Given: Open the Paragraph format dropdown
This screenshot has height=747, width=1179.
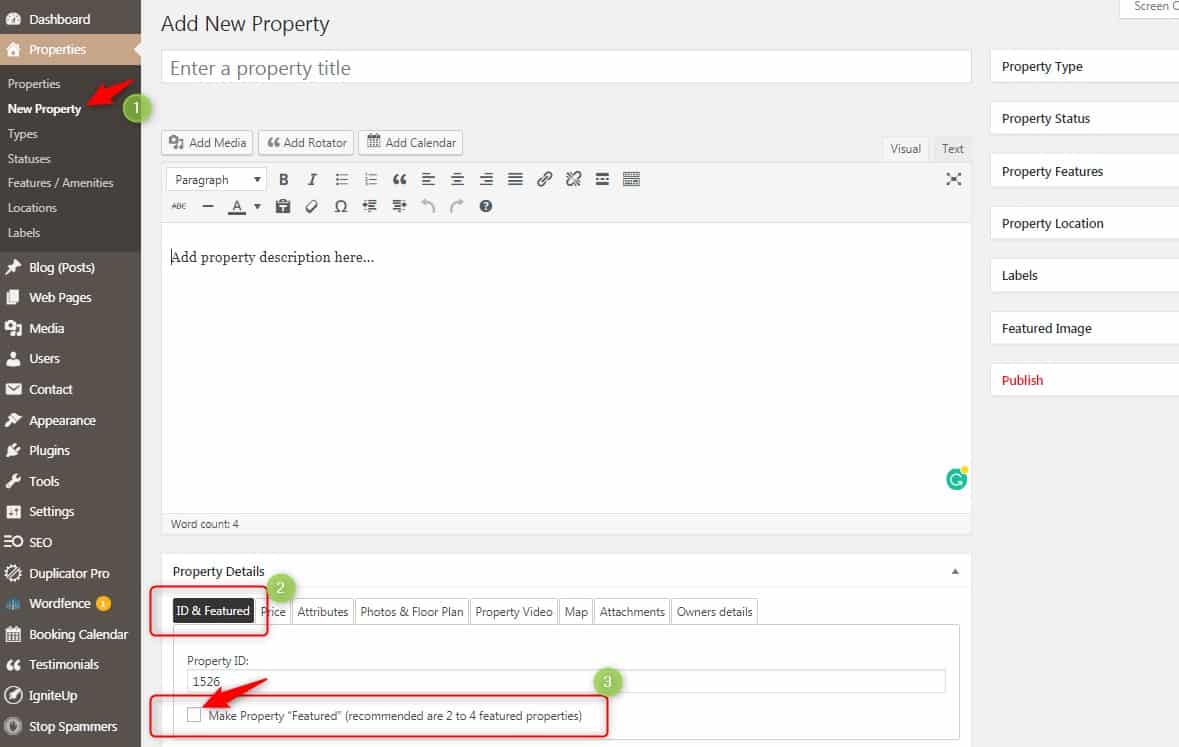Looking at the screenshot, I should point(216,180).
